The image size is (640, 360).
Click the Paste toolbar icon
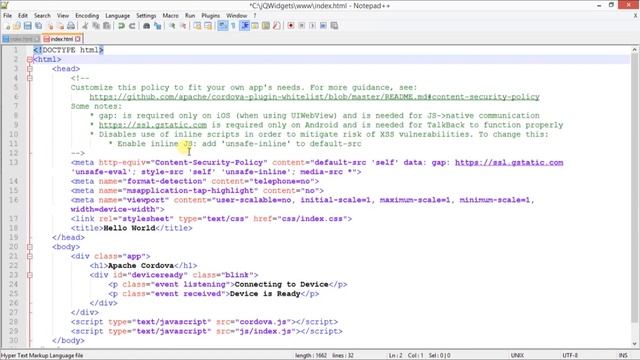107,26
